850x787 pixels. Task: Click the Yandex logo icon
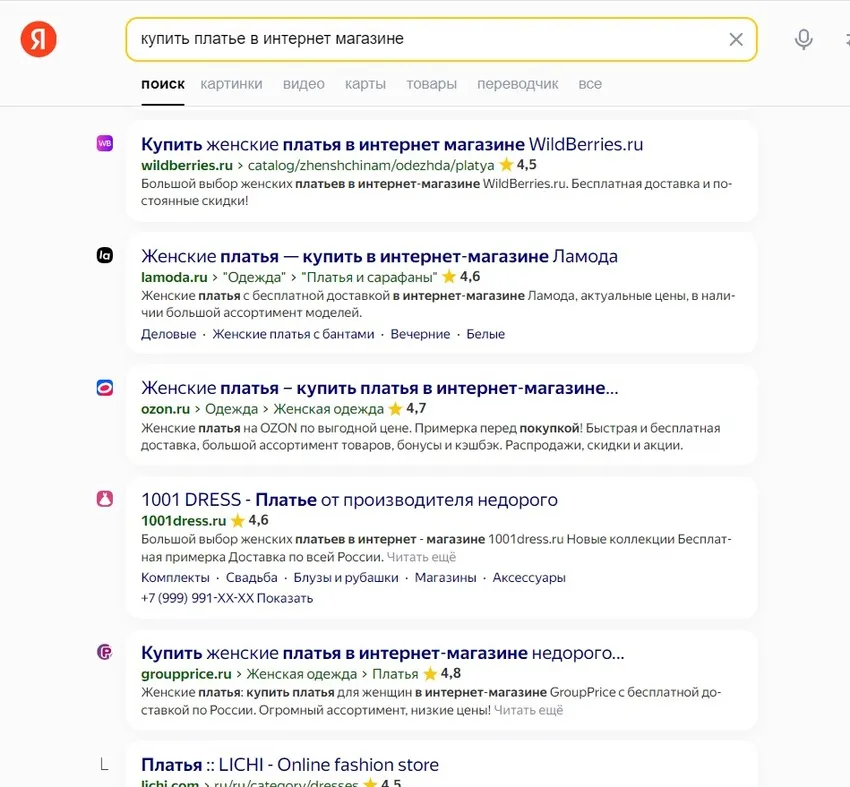[x=38, y=38]
